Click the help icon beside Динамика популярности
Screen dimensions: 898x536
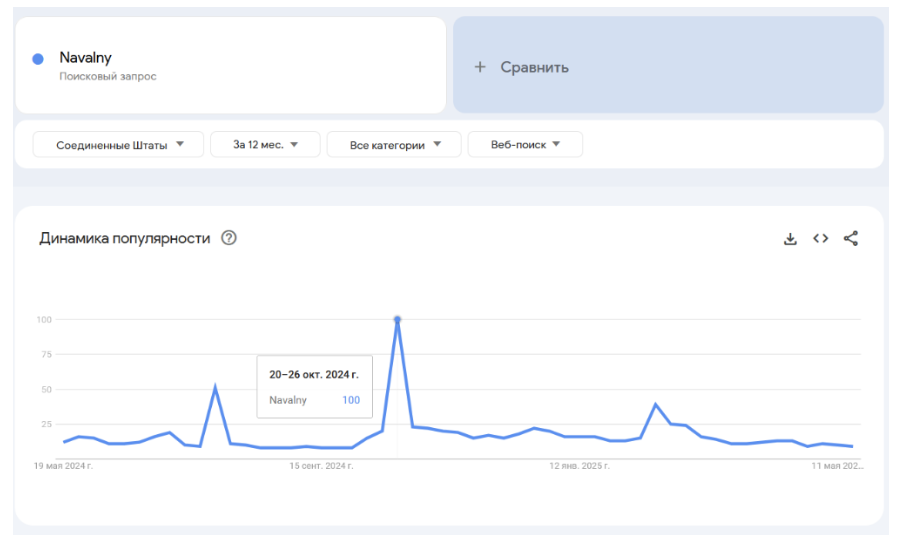pos(229,238)
